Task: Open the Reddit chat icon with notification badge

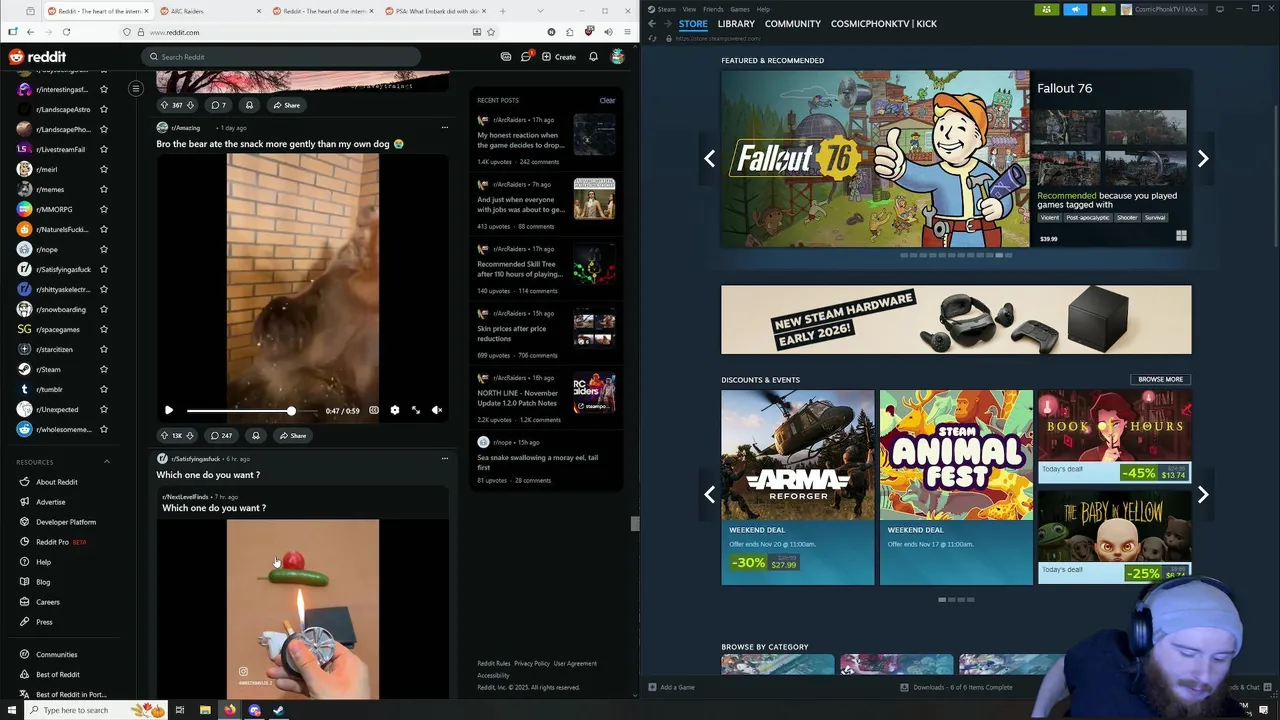Action: (x=526, y=57)
